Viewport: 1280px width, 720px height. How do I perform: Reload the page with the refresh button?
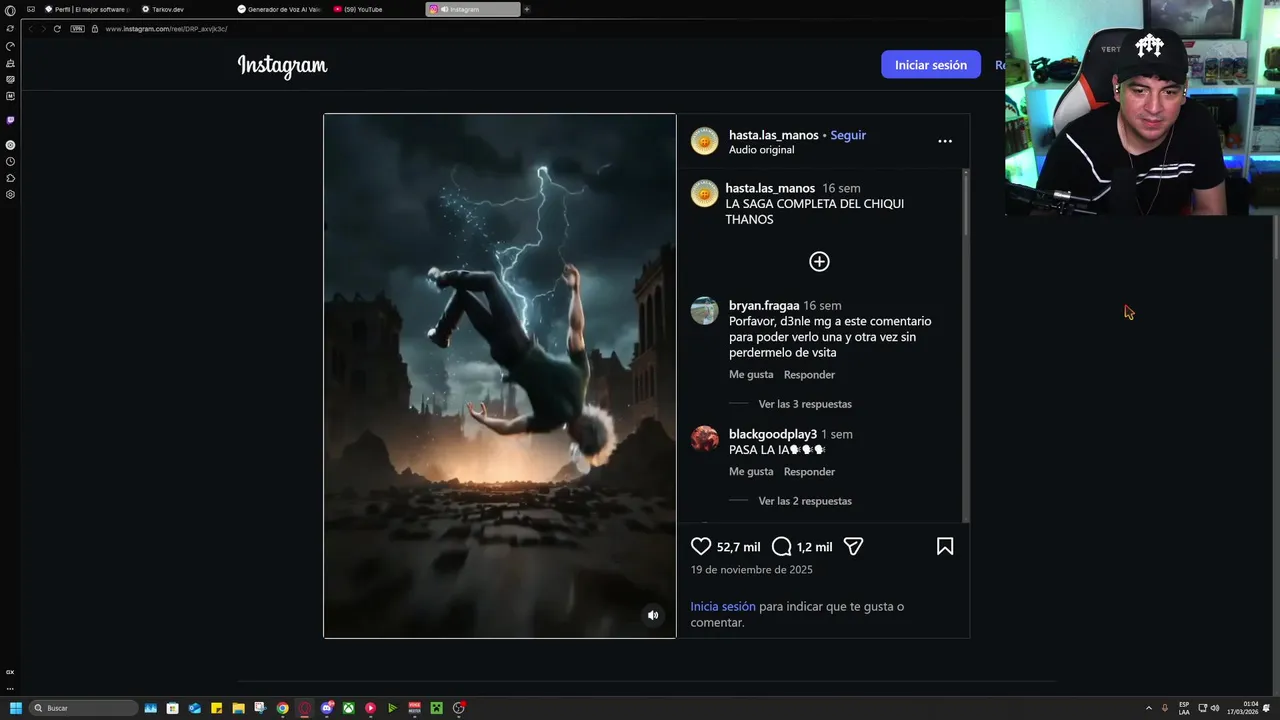click(57, 29)
